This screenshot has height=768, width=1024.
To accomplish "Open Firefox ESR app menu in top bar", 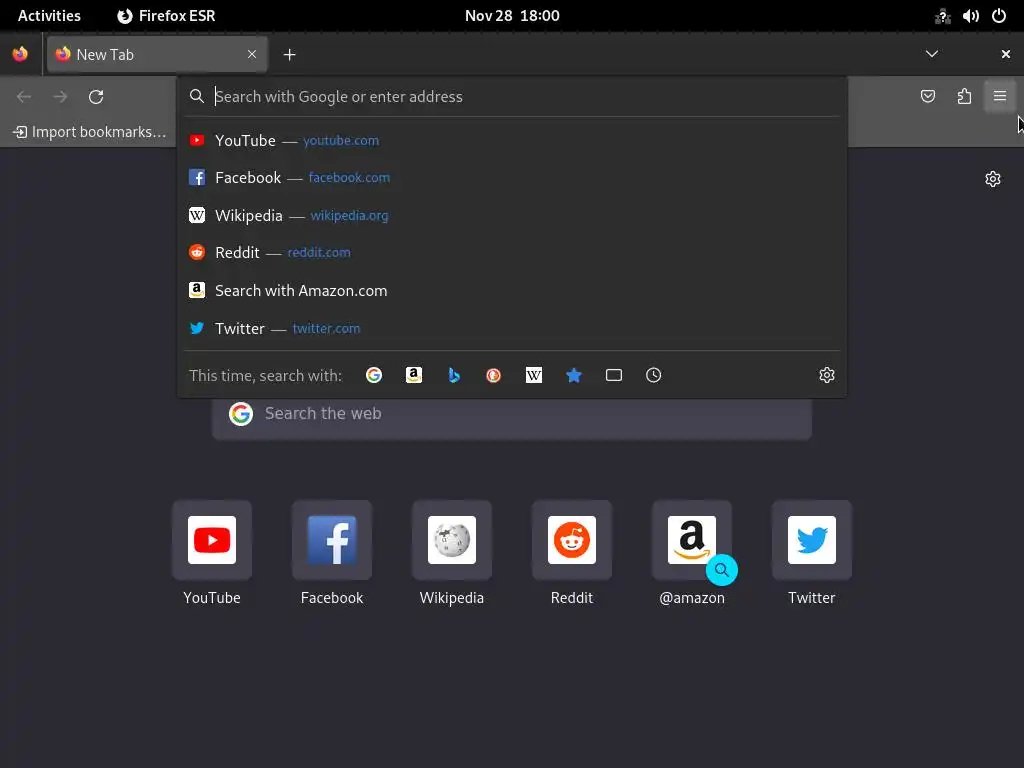I will [x=167, y=16].
